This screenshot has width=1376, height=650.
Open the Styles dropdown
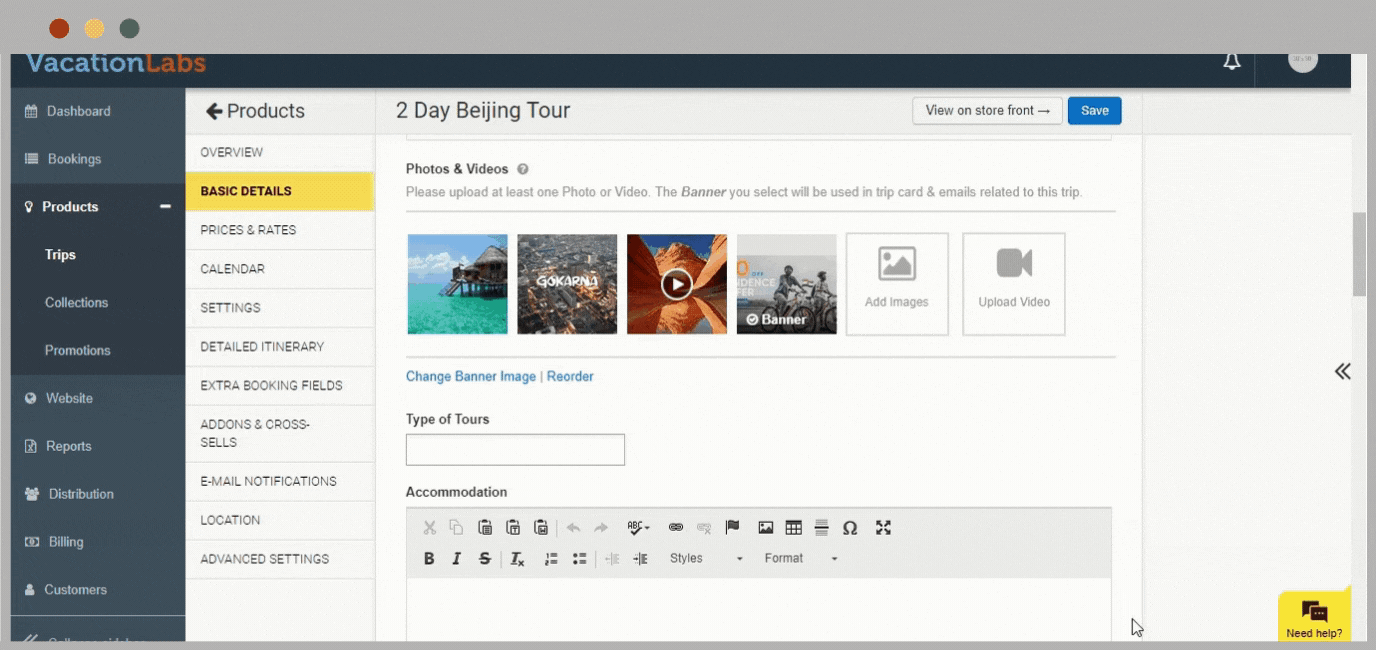(x=706, y=559)
